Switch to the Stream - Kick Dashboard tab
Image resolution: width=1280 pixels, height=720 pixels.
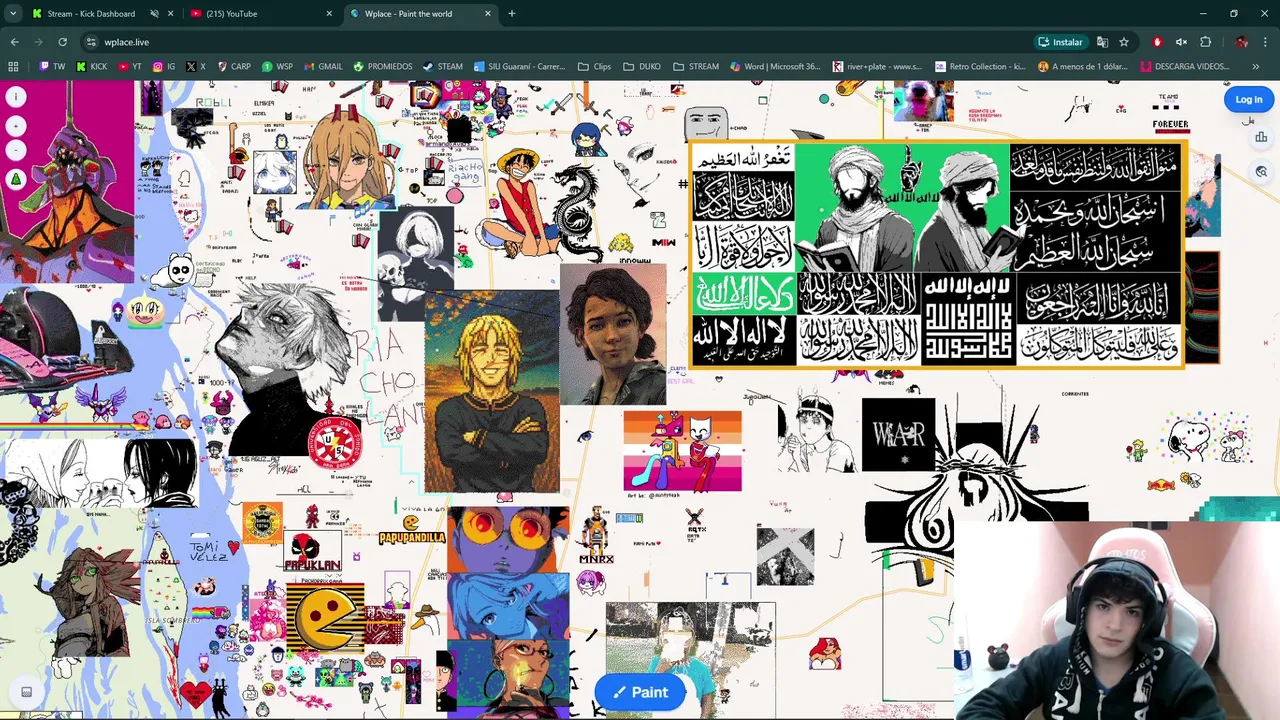coord(90,14)
